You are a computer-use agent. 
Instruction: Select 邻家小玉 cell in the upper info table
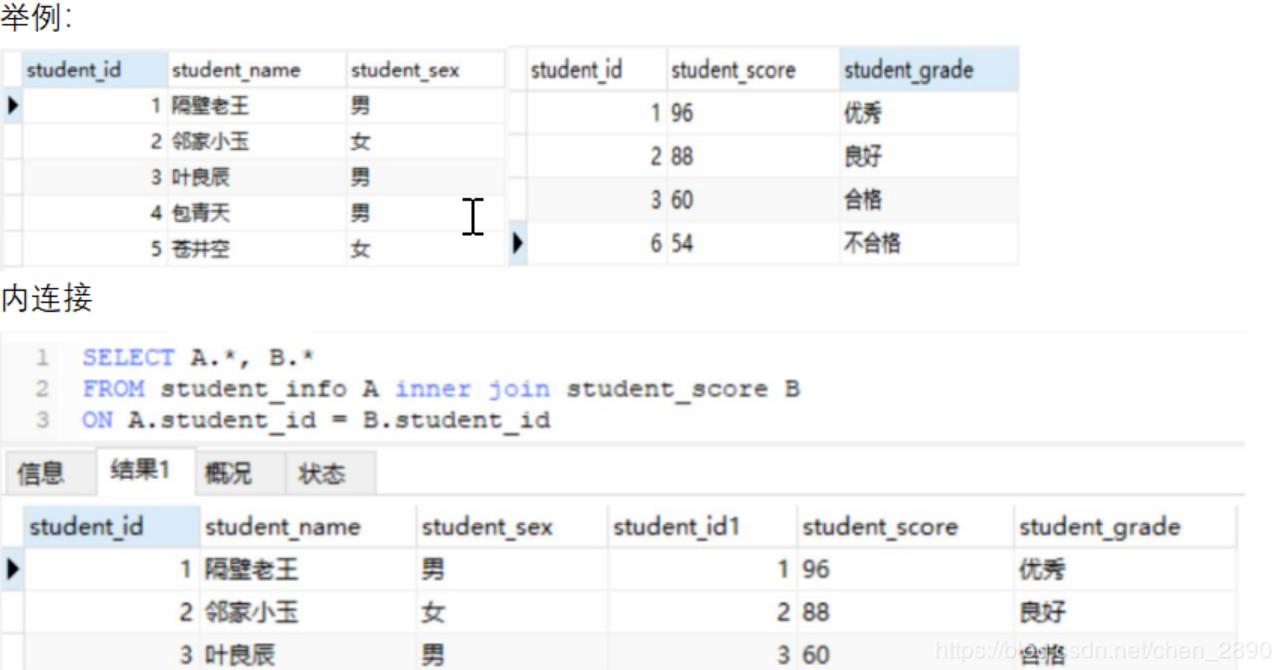coord(257,142)
